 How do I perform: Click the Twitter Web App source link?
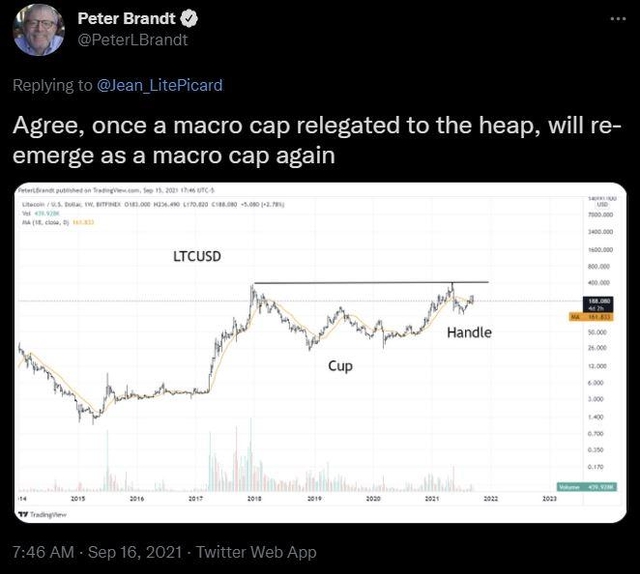pyautogui.click(x=259, y=551)
